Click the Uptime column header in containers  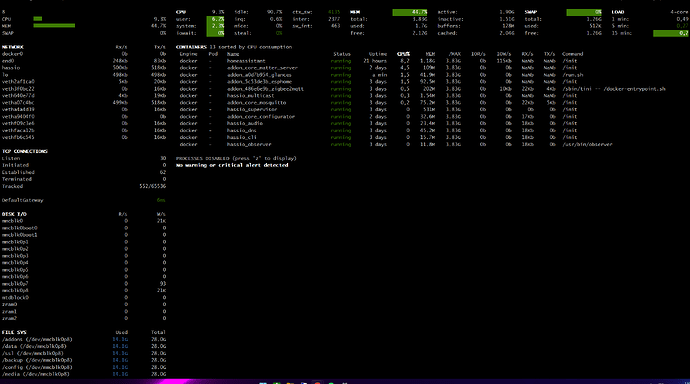click(x=378, y=54)
